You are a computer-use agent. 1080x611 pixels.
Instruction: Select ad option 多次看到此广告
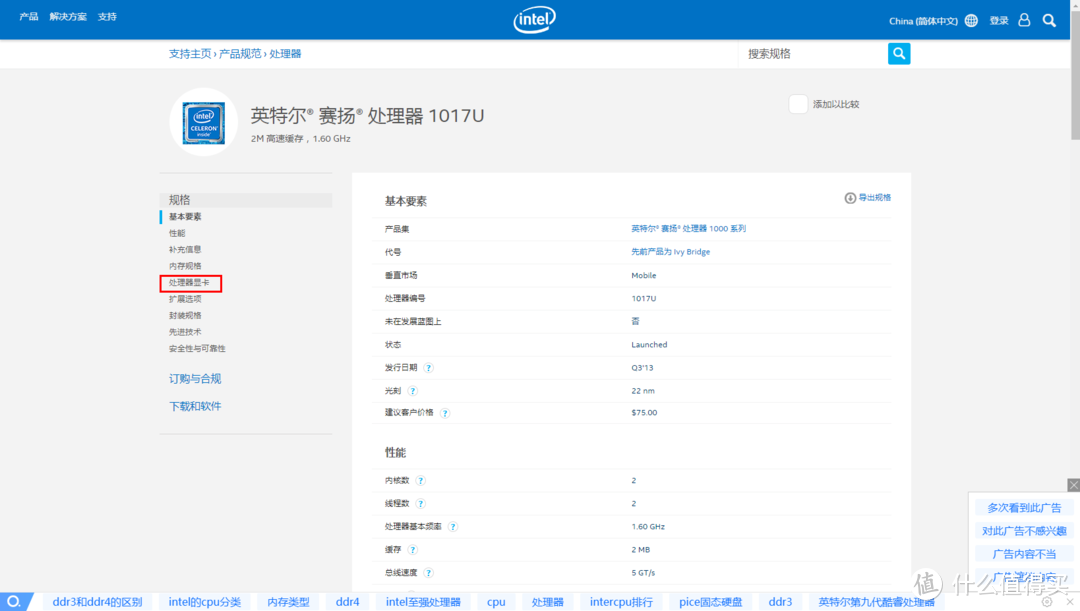[x=1024, y=508]
